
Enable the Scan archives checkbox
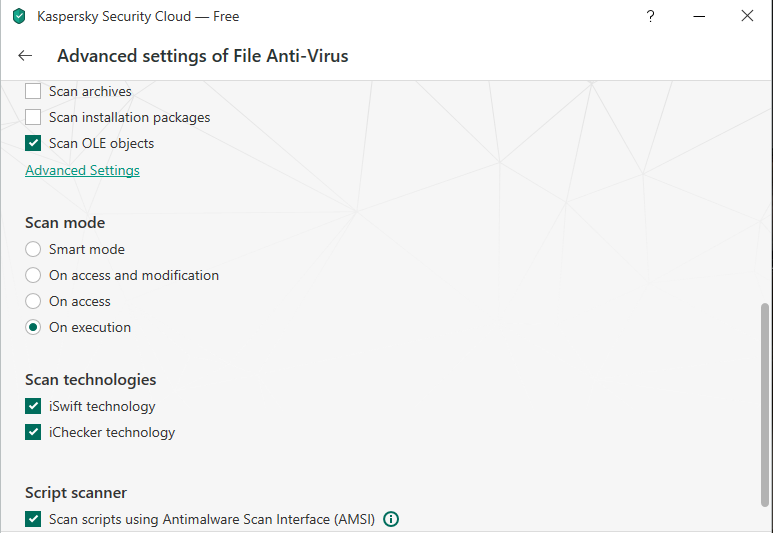coord(33,91)
